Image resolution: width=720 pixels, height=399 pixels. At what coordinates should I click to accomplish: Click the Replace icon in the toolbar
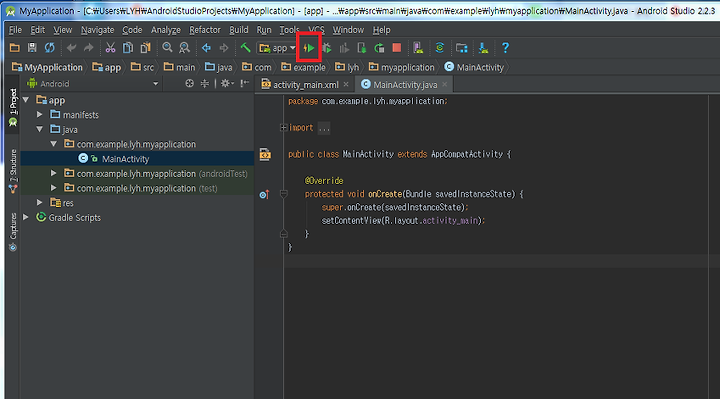click(185, 48)
